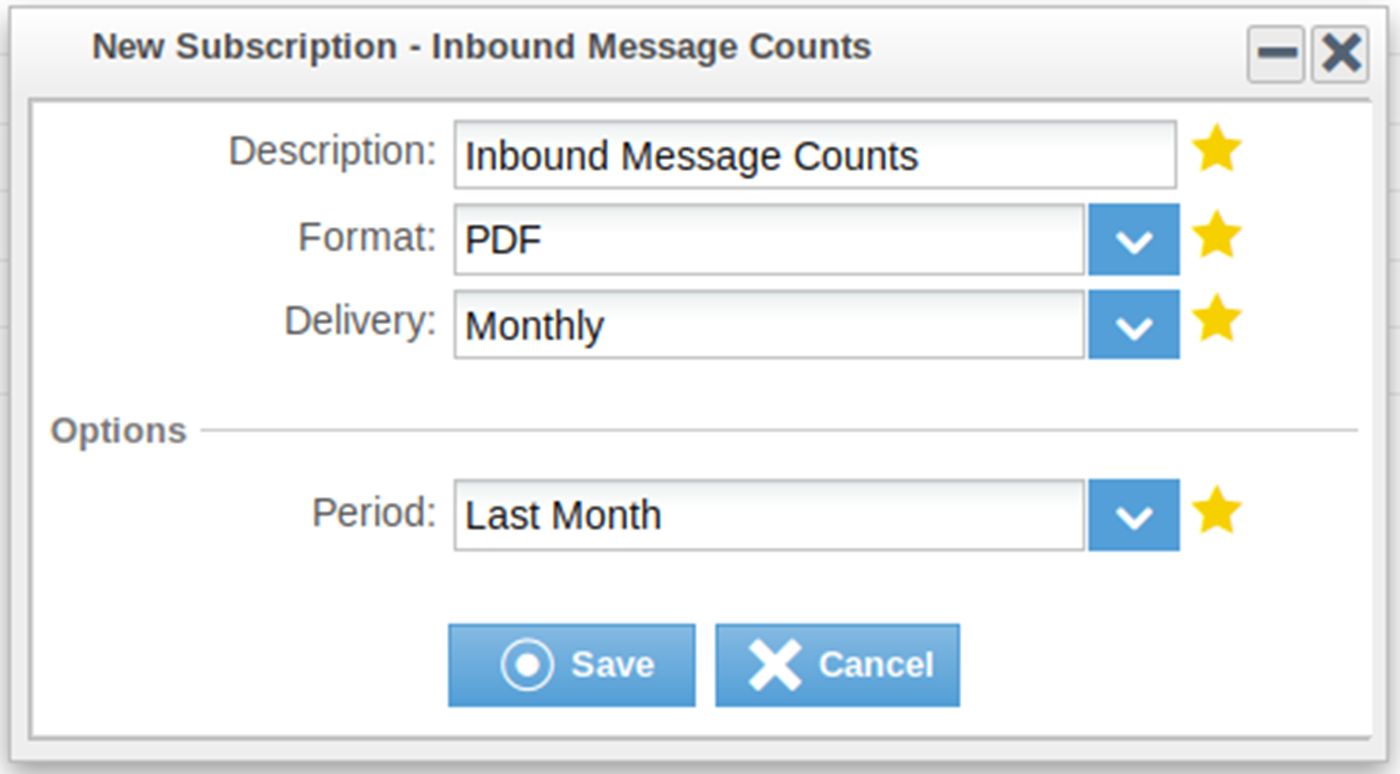Screen dimensions: 1400x774
Task: Click the Period field showing Last Month
Action: 768,515
